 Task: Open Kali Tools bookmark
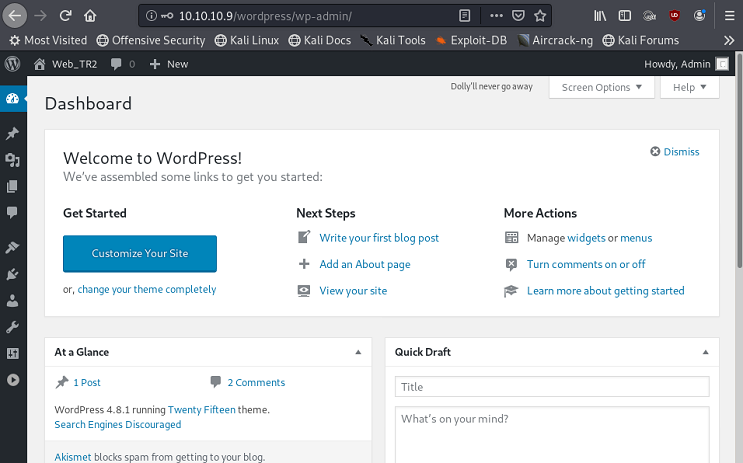(x=393, y=40)
